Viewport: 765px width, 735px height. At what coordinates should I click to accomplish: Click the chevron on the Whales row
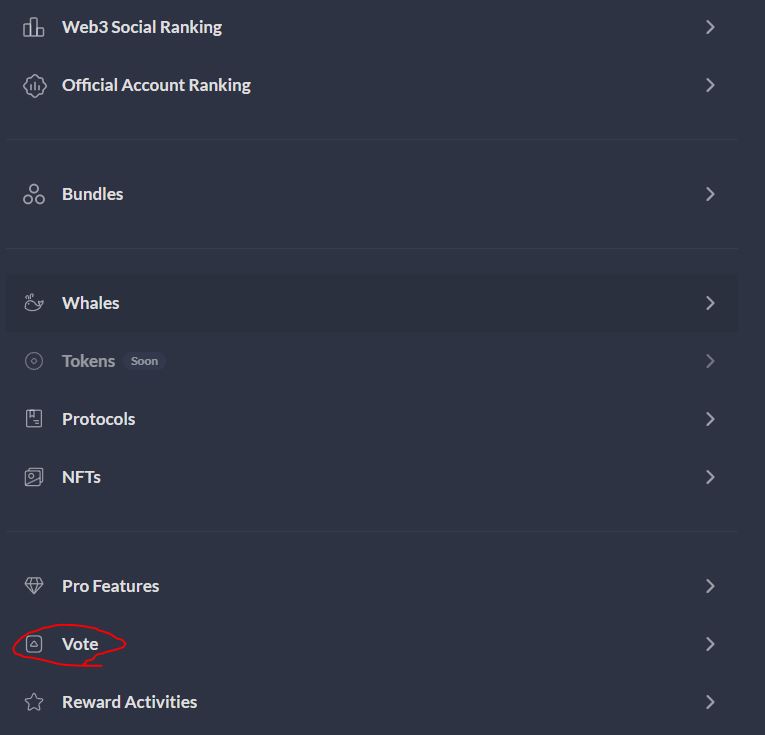pos(710,303)
